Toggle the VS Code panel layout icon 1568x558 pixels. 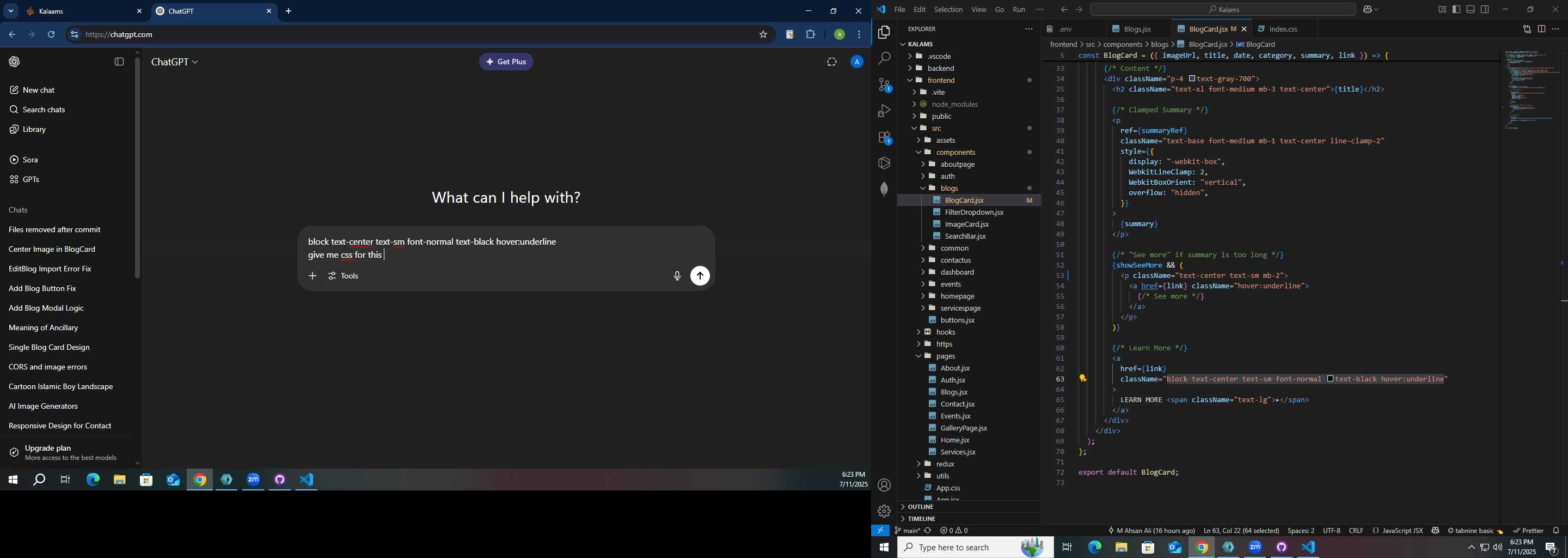coord(1471,9)
